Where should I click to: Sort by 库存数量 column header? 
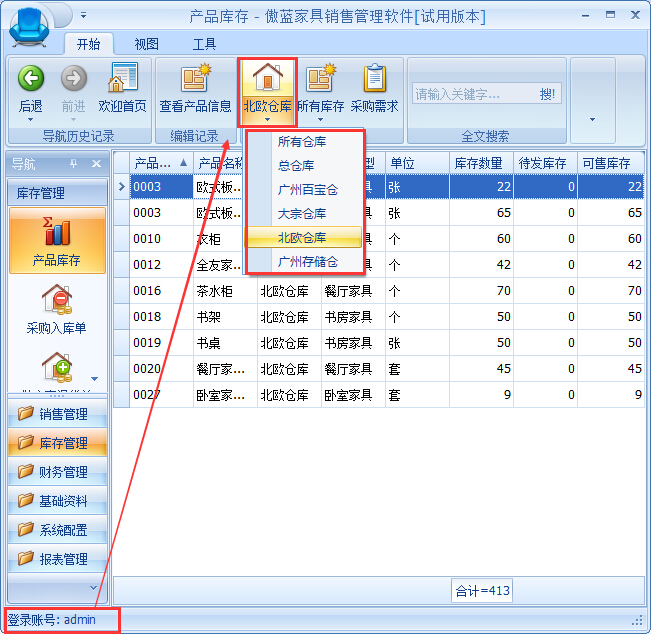(478, 163)
